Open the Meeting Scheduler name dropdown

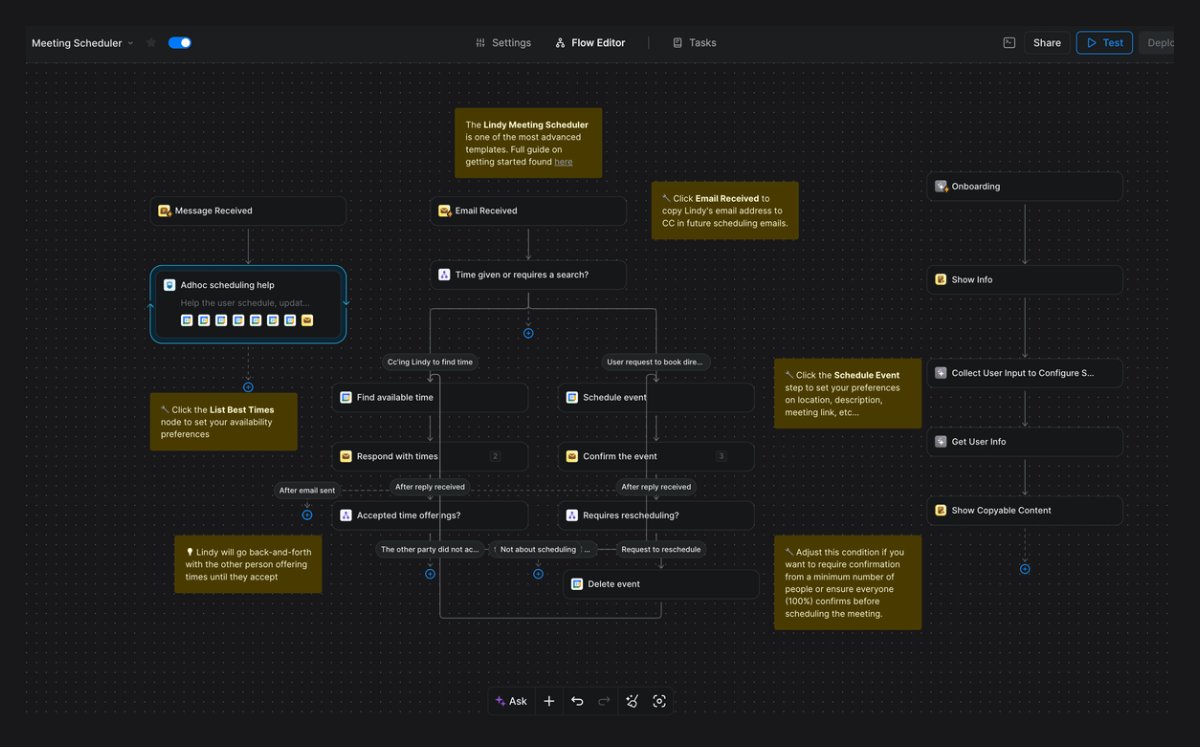(130, 43)
